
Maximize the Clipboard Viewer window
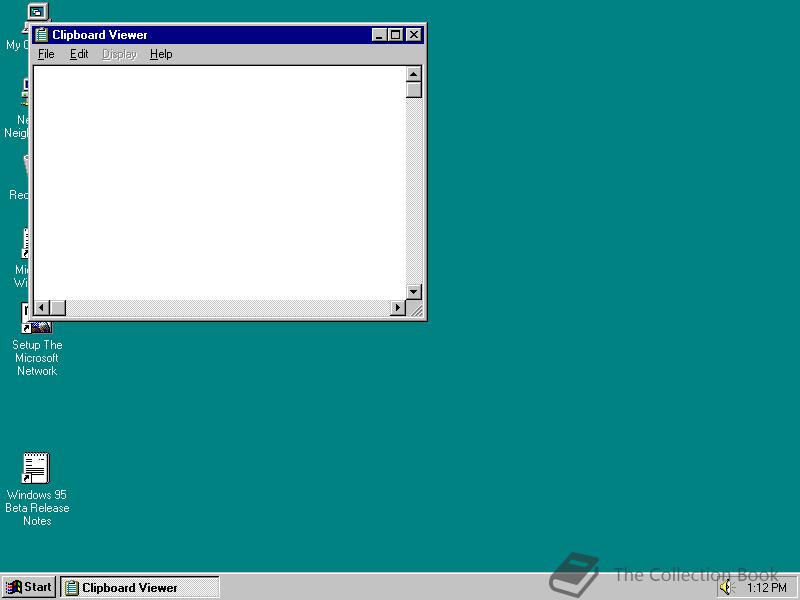(395, 35)
